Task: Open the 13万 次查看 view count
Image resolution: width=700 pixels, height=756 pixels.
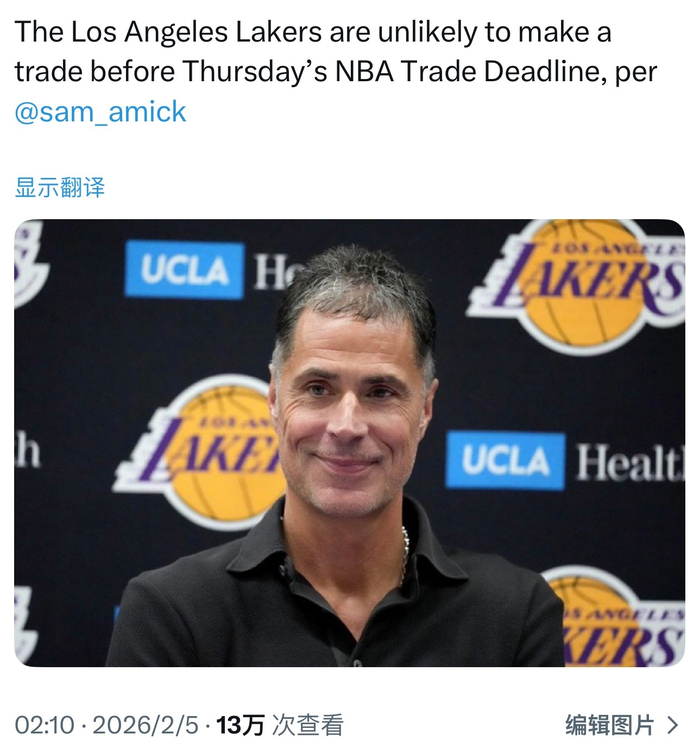Action: click(280, 725)
